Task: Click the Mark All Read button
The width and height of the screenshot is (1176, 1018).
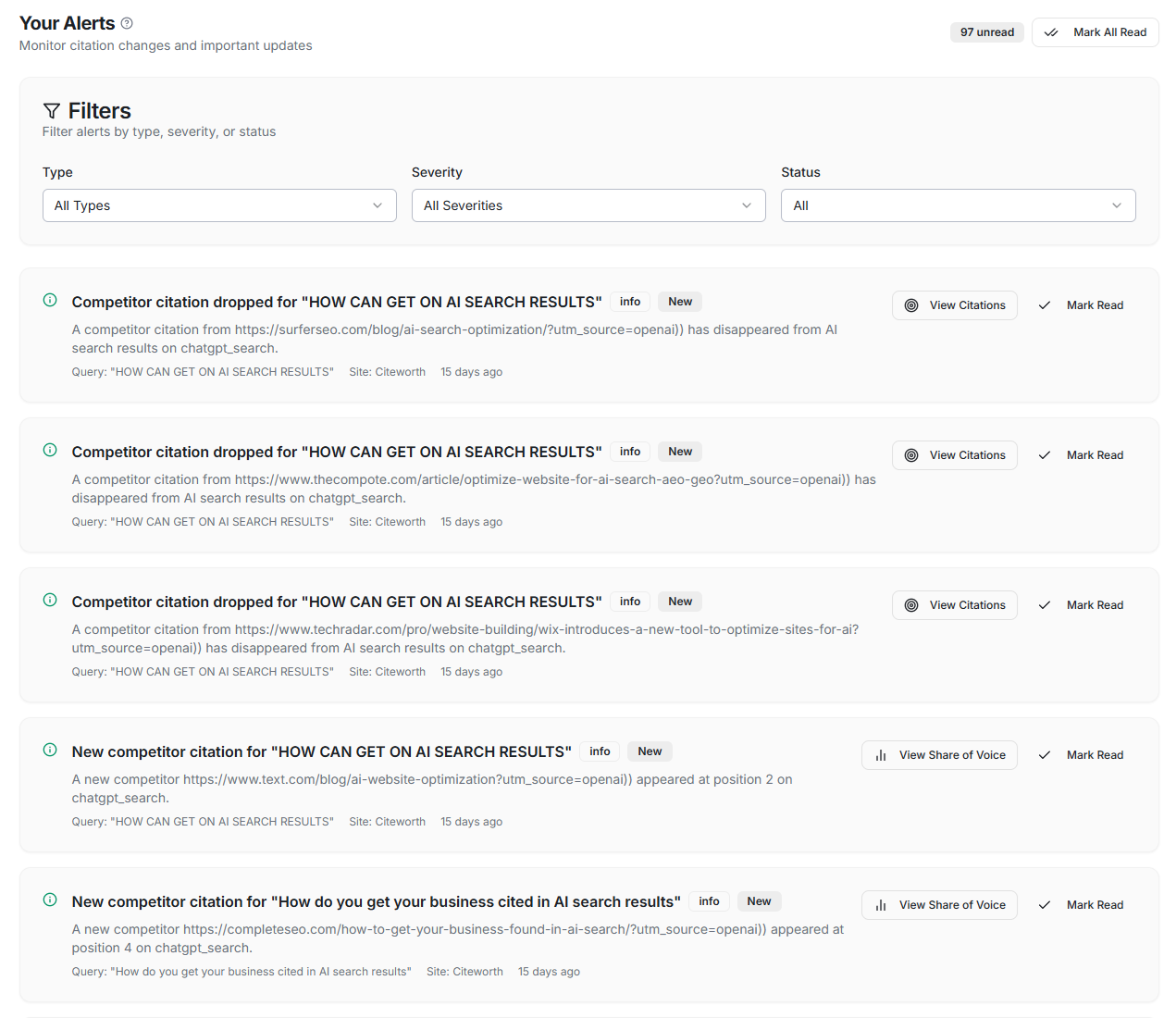Action: (x=1096, y=31)
